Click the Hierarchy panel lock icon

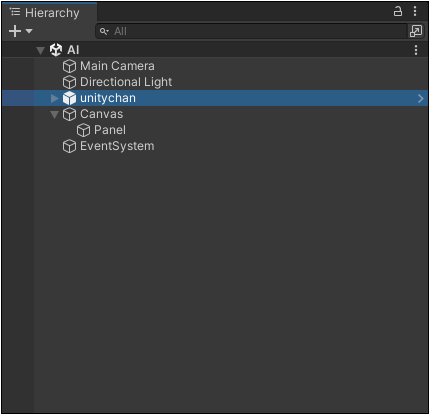click(x=398, y=11)
